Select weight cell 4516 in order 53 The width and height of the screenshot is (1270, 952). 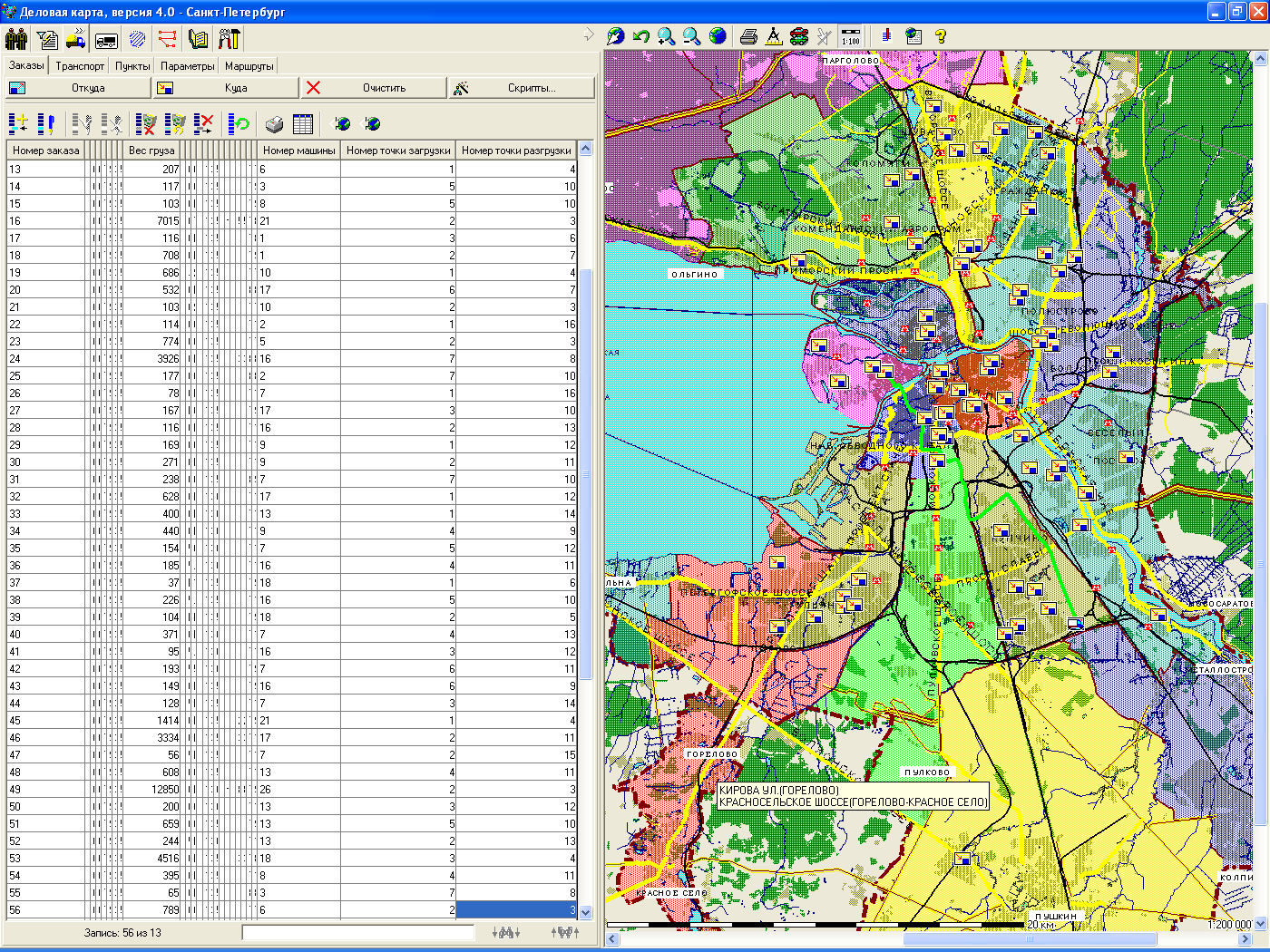(x=151, y=859)
